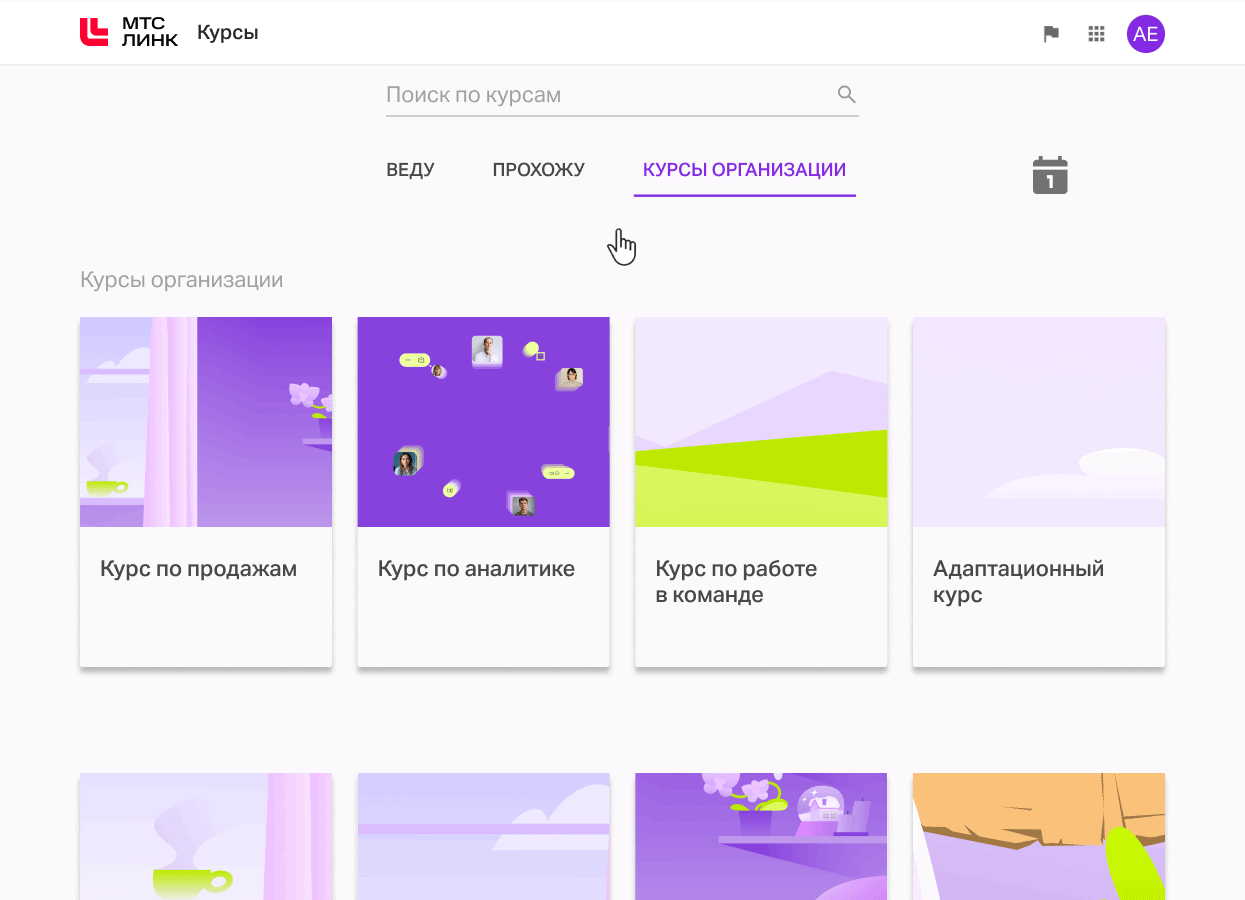
Task: Open the Адаптационный курс course
Action: click(1038, 490)
